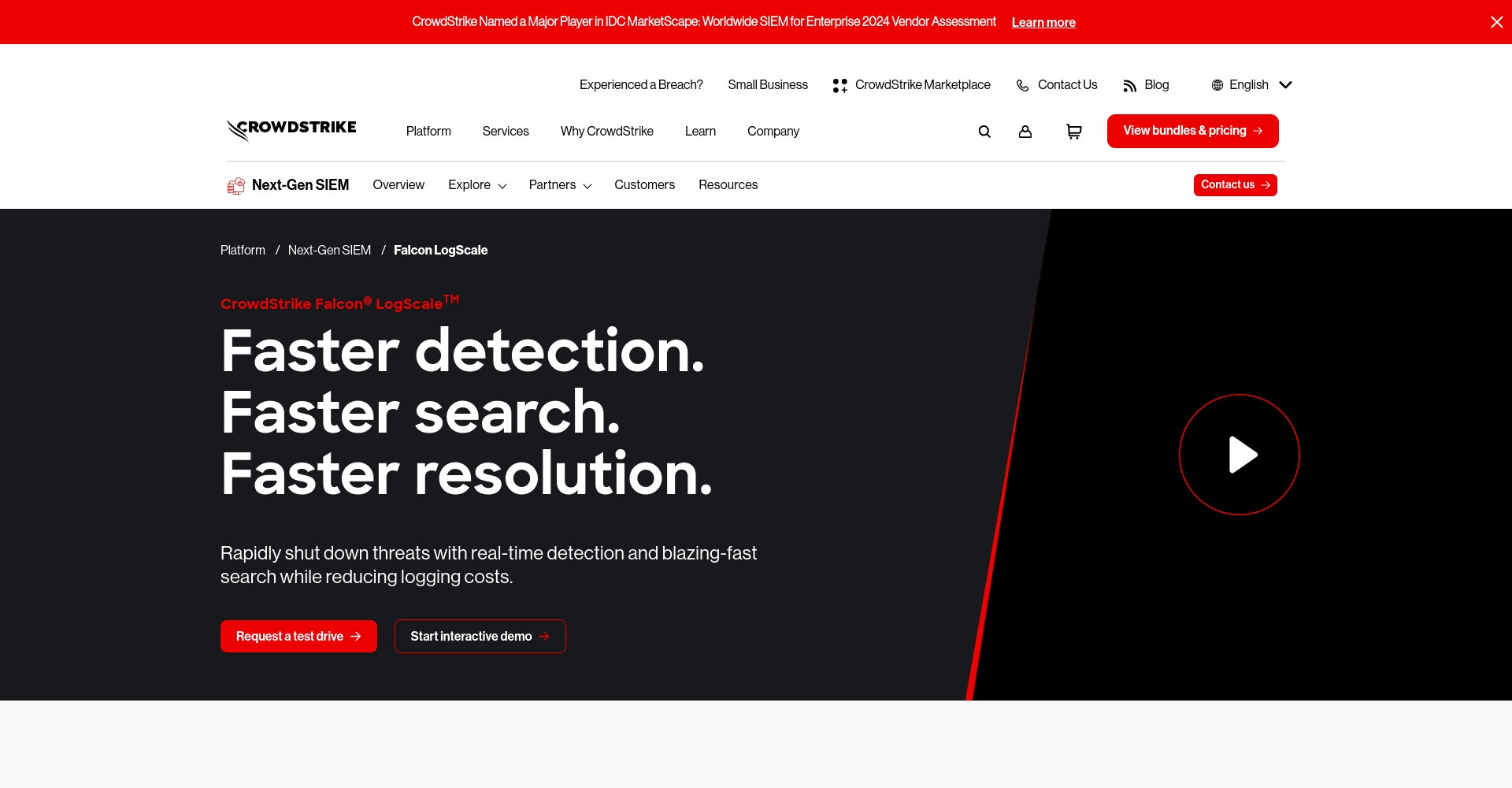Click the chevron beside Partners
This screenshot has width=1512, height=788.
[587, 186]
